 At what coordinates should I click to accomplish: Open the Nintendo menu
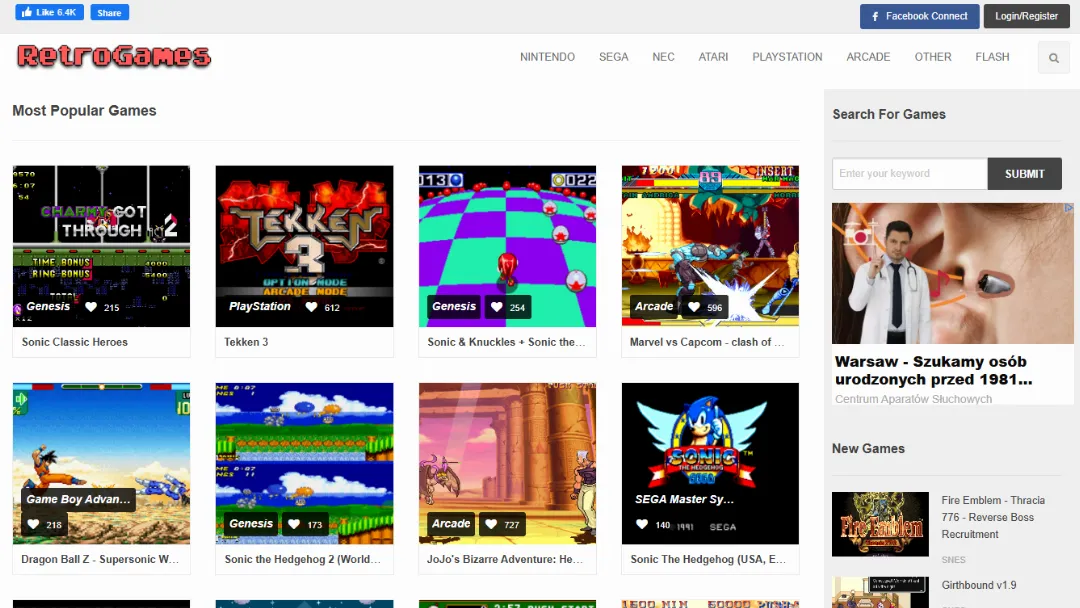click(x=547, y=57)
